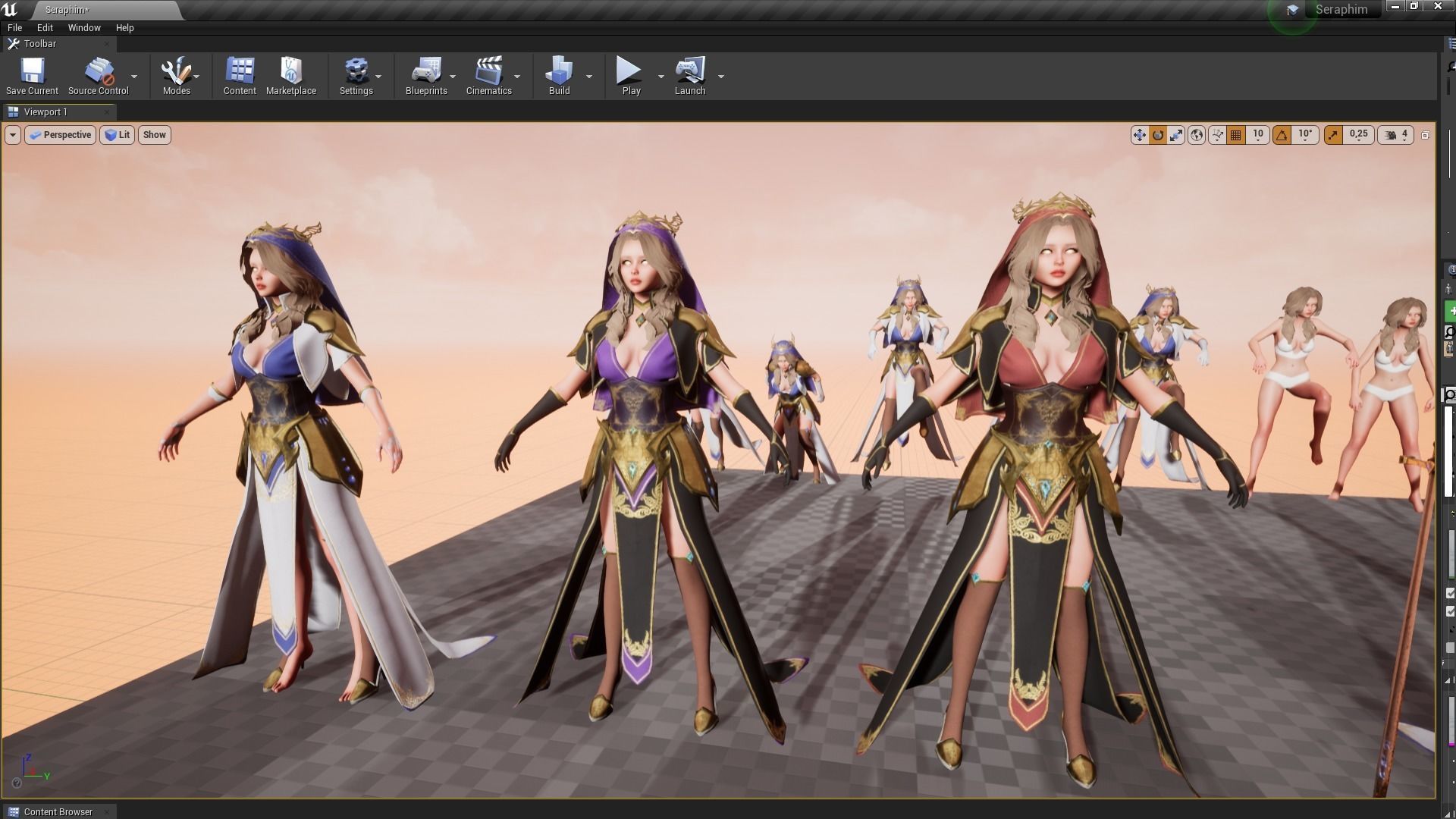
Task: Open the Content browser toolbar icon
Action: click(x=240, y=76)
